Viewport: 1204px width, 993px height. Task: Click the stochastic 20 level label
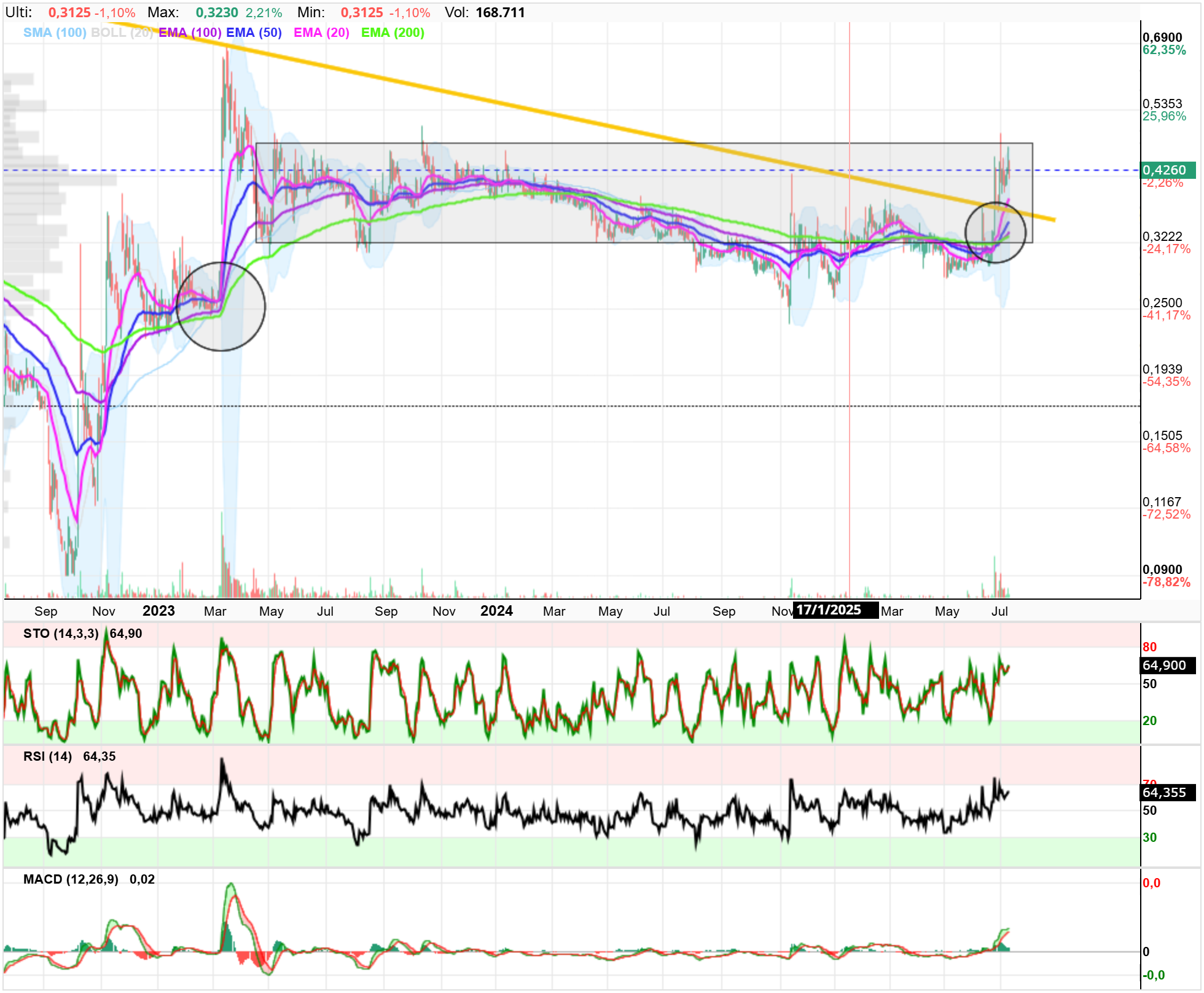(1149, 721)
